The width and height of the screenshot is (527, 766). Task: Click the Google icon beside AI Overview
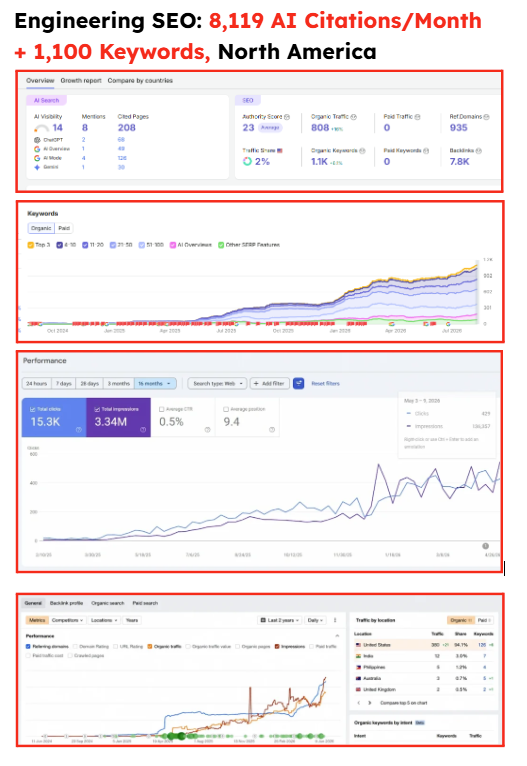tap(37, 149)
